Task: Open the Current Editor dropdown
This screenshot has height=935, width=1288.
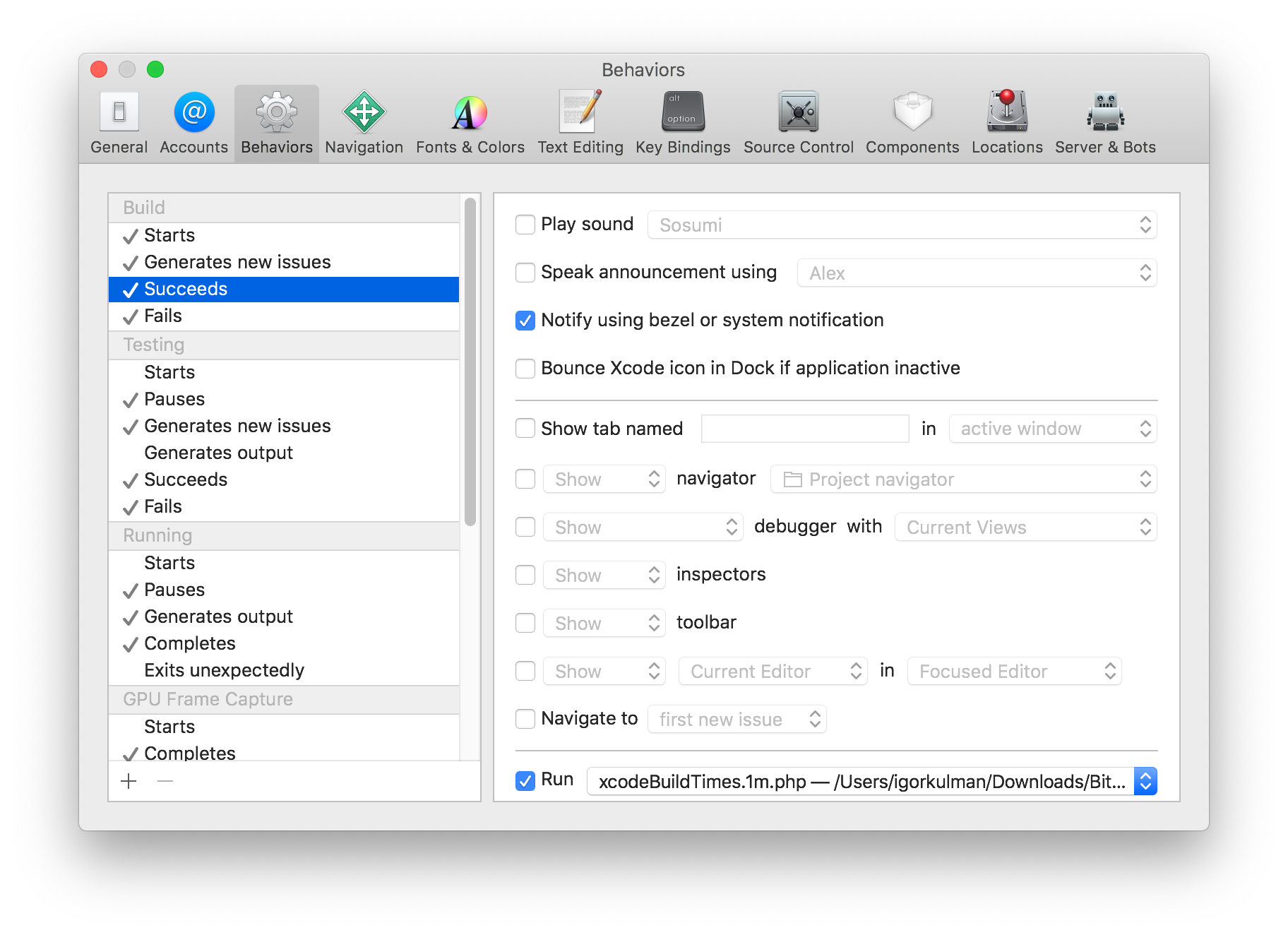Action: [773, 672]
